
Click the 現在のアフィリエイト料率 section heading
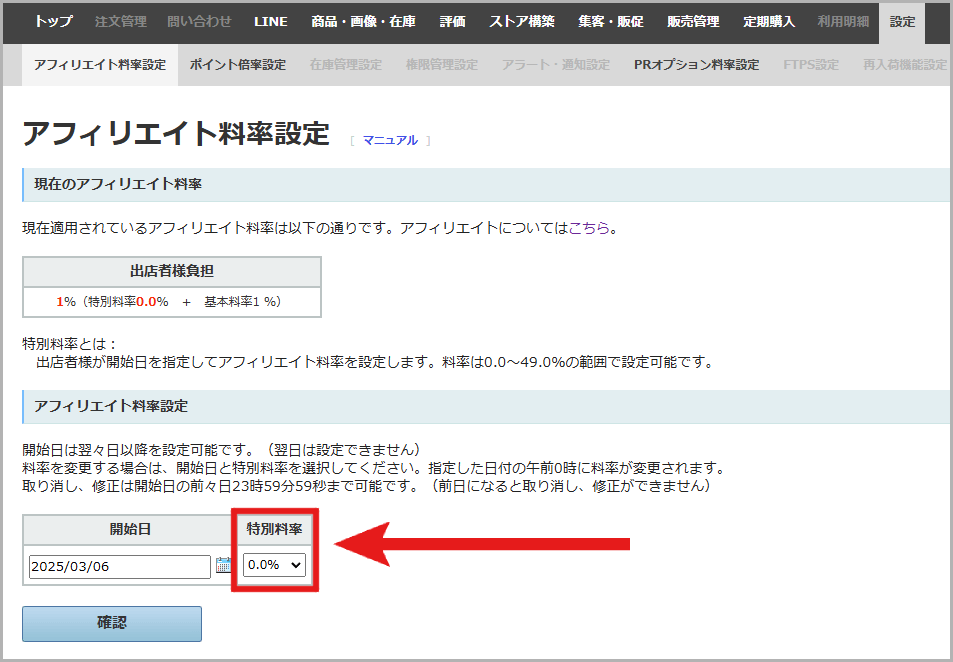pos(117,184)
